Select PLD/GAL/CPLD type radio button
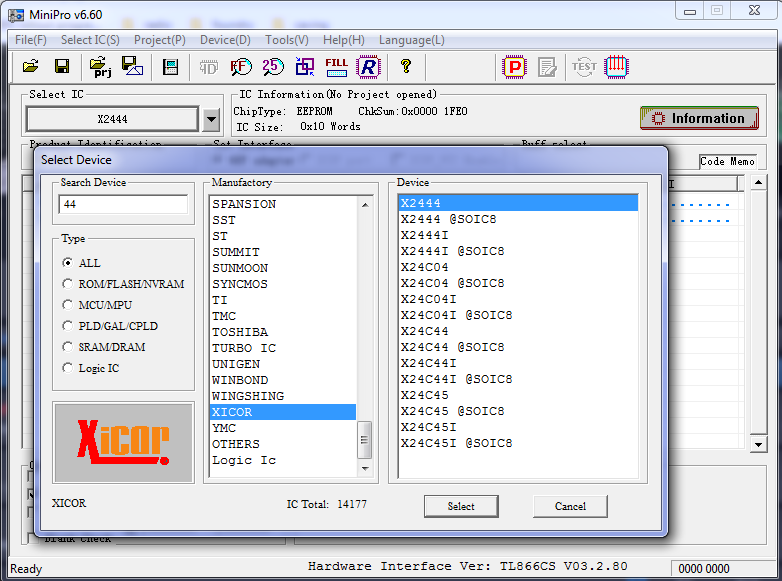Screen dimensions: 782x581 [67, 326]
